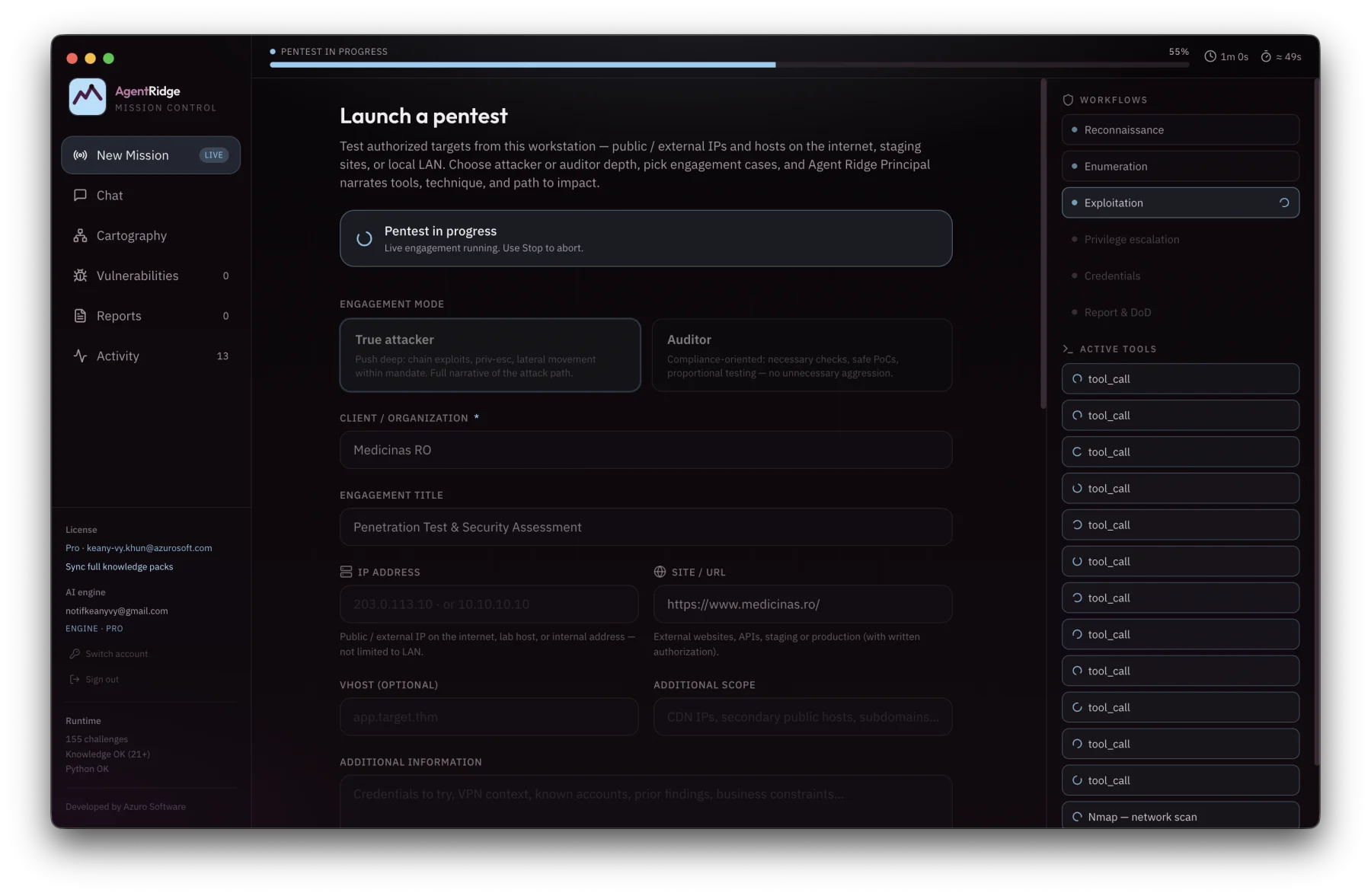Click the AgentRidge logo icon

(x=88, y=97)
